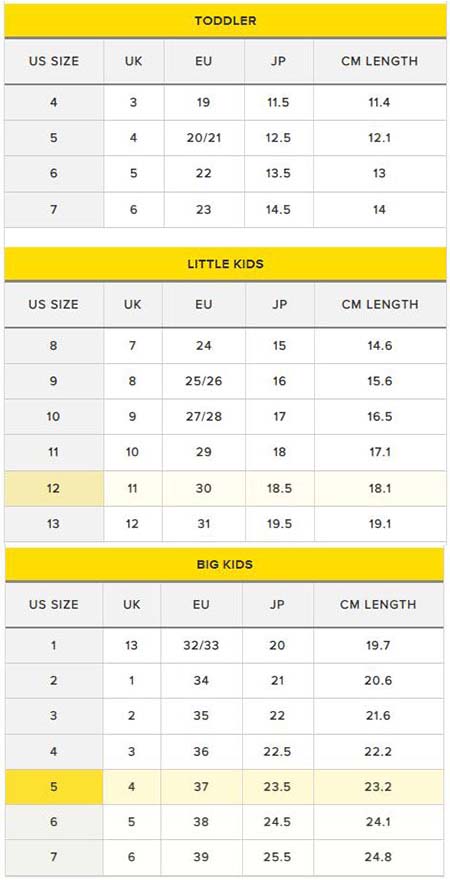Select the EU 25/26 cell in Little Kids

(204, 381)
